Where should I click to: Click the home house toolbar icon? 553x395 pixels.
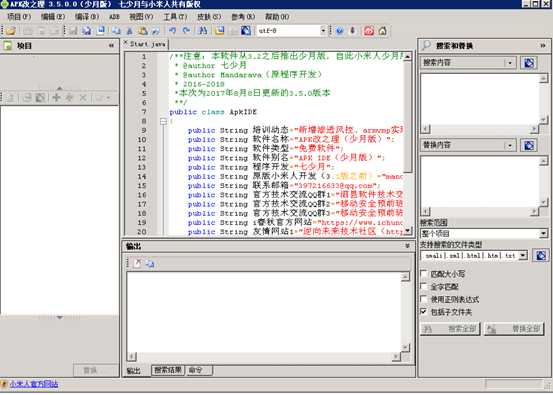(382, 31)
